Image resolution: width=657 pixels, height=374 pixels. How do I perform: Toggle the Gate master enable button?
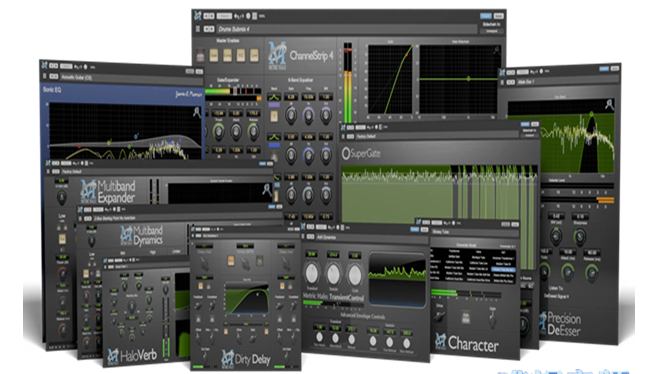point(214,55)
